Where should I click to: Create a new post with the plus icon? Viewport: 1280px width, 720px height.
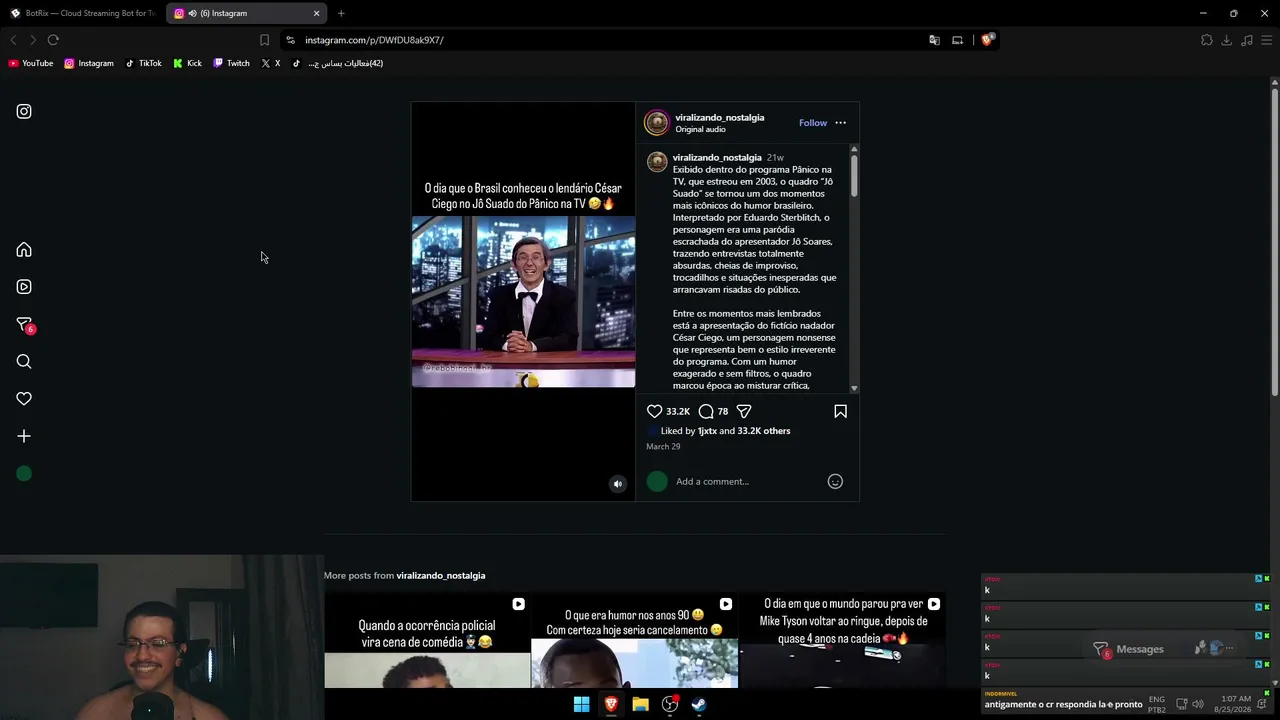click(x=24, y=436)
